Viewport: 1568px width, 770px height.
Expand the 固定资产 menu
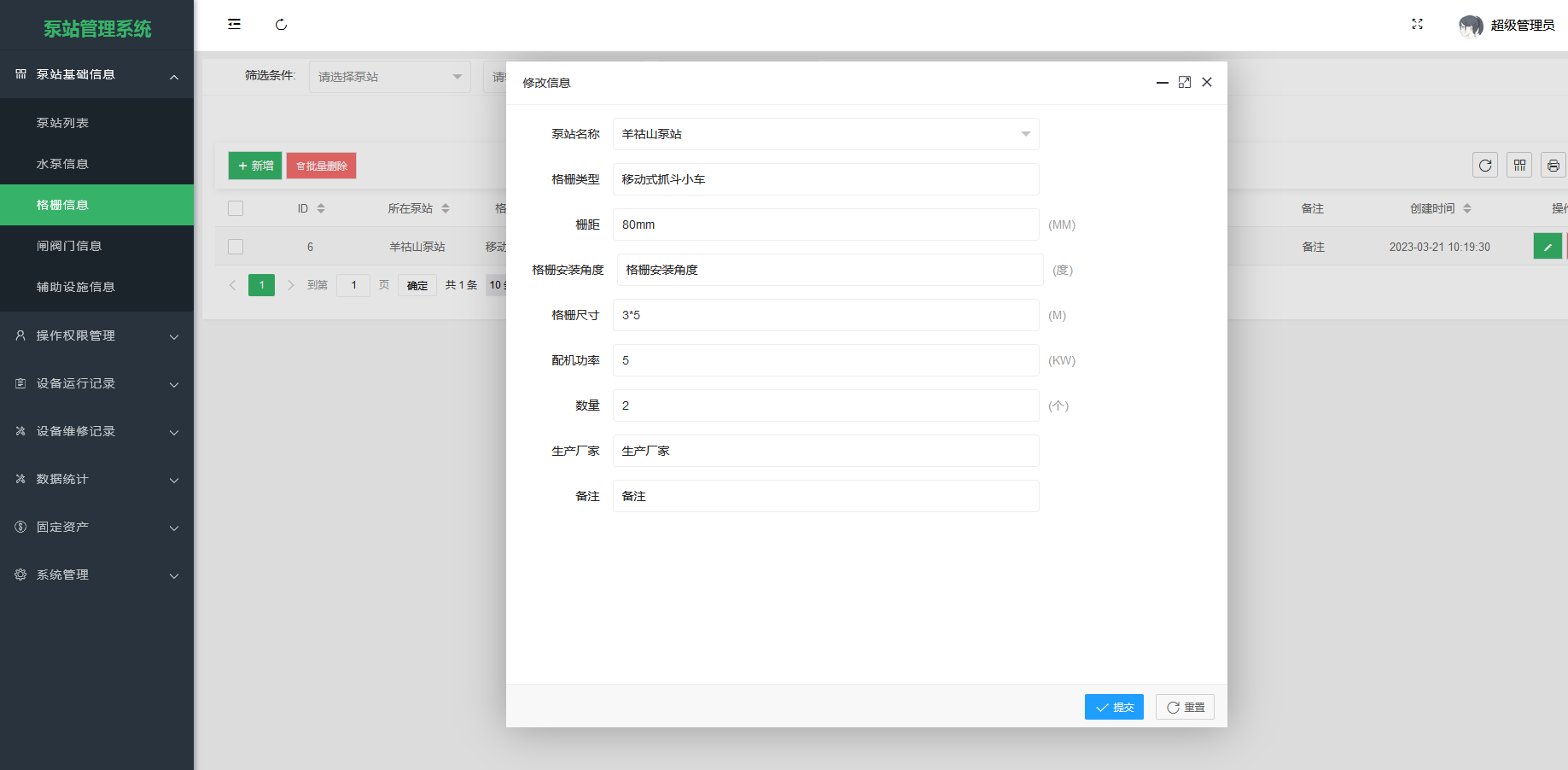[96, 527]
